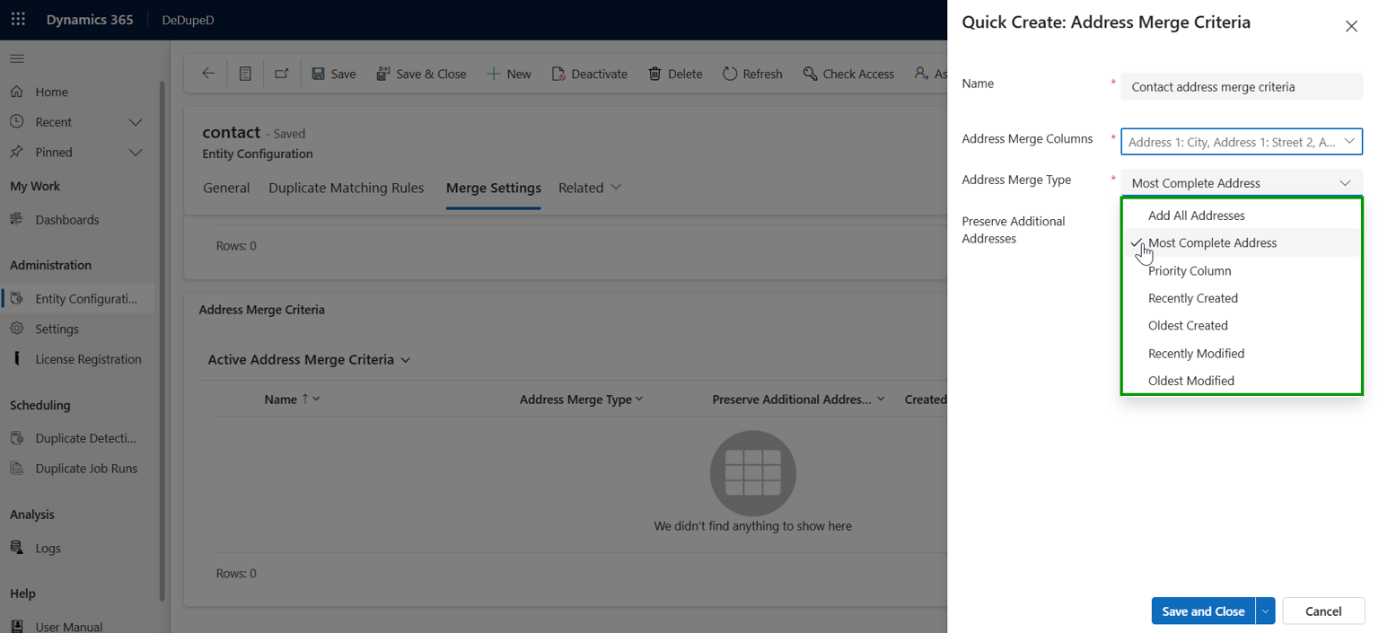The width and height of the screenshot is (1379, 633).
Task: Open the Dynamics 365 app launcher waffle
Action: point(18,20)
